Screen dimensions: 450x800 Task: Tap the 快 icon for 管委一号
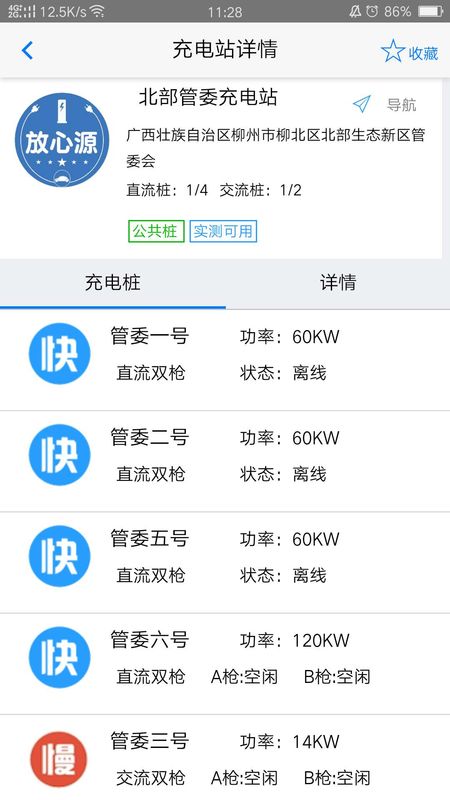click(59, 354)
